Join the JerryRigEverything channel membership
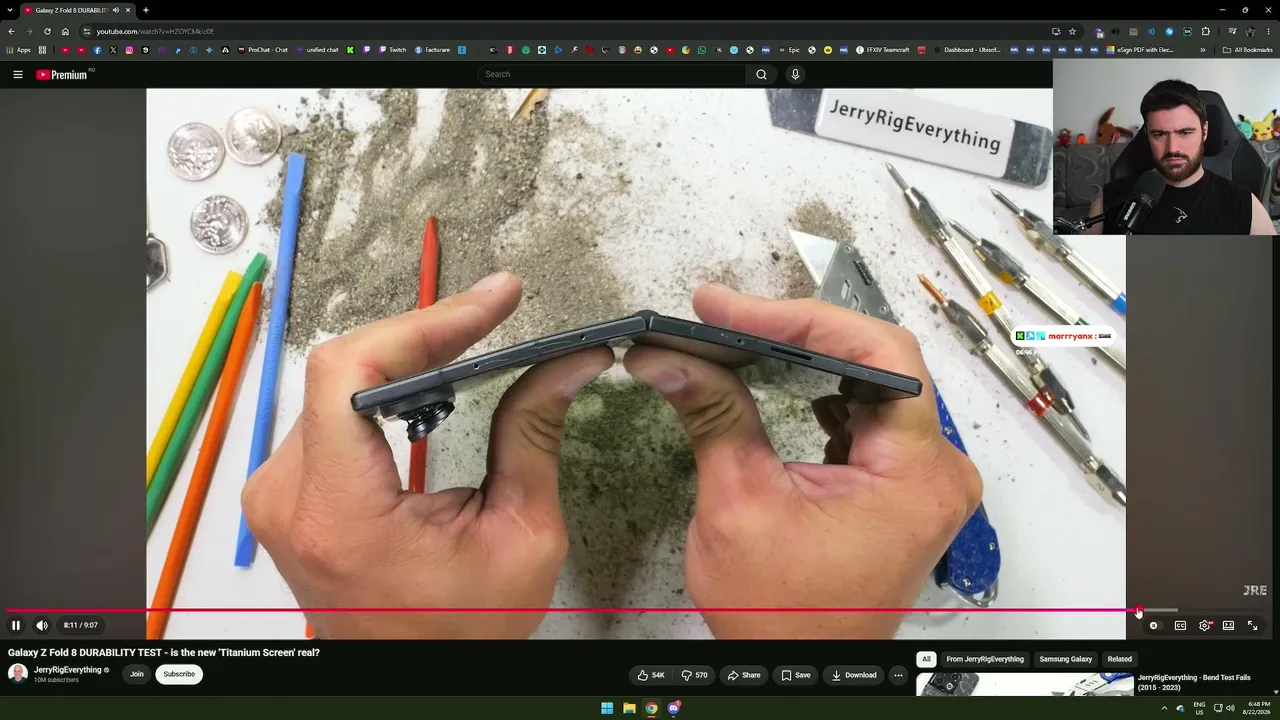The width and height of the screenshot is (1280, 720). click(x=136, y=674)
